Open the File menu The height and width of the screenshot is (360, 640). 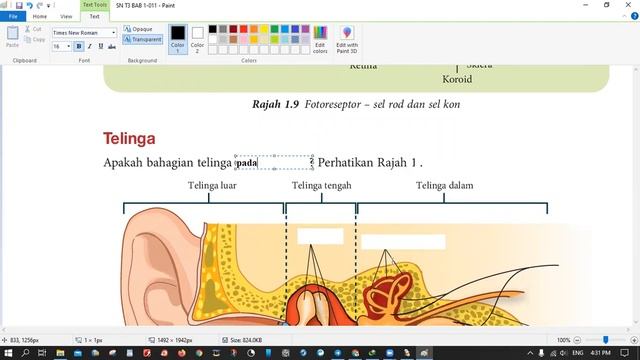[13, 16]
